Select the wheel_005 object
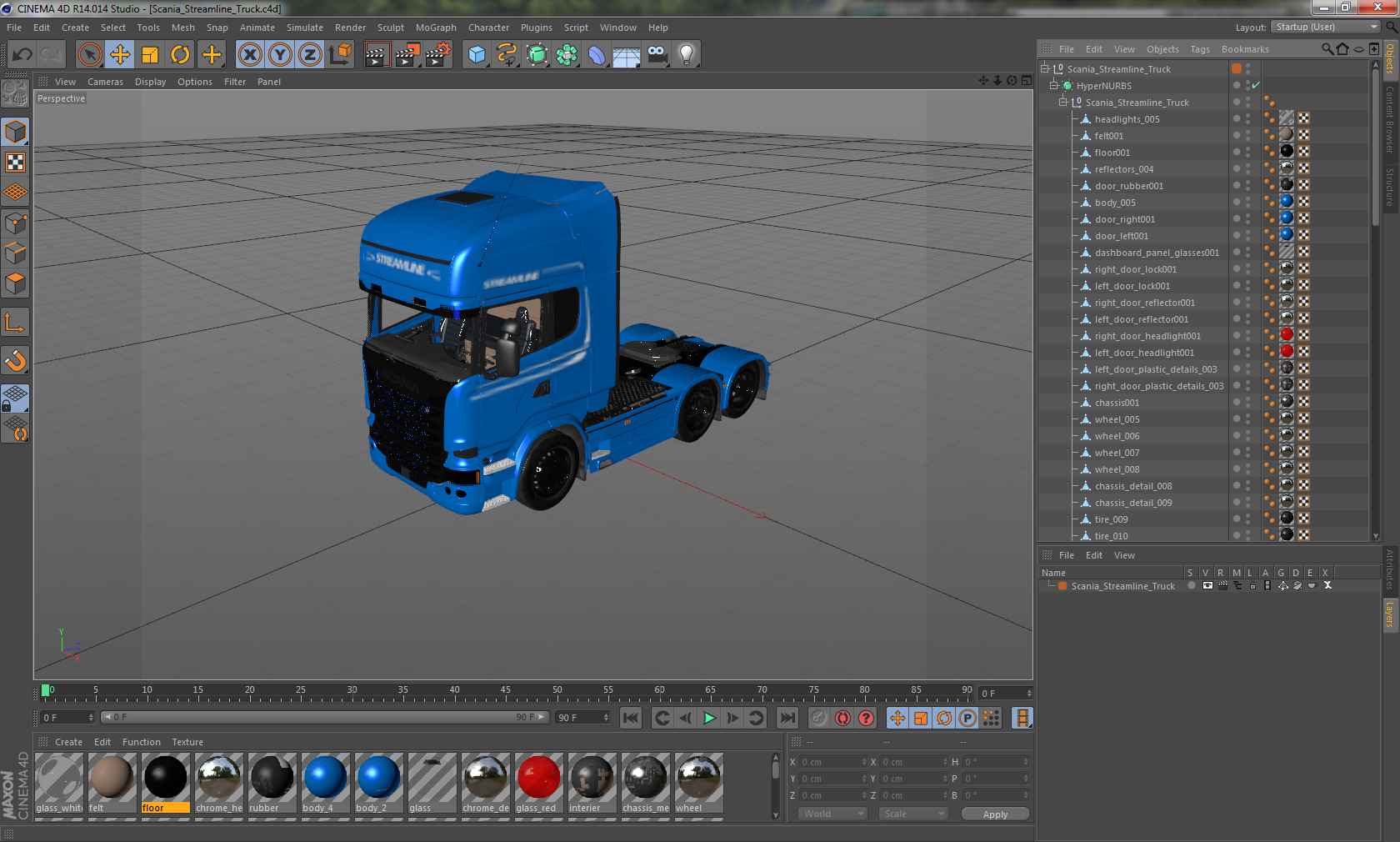 pyautogui.click(x=1117, y=419)
